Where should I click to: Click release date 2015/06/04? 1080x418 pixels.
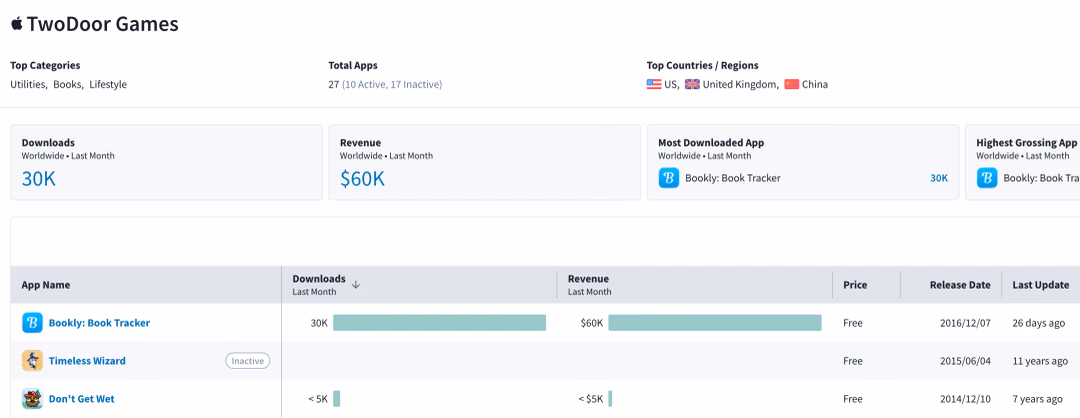point(965,361)
